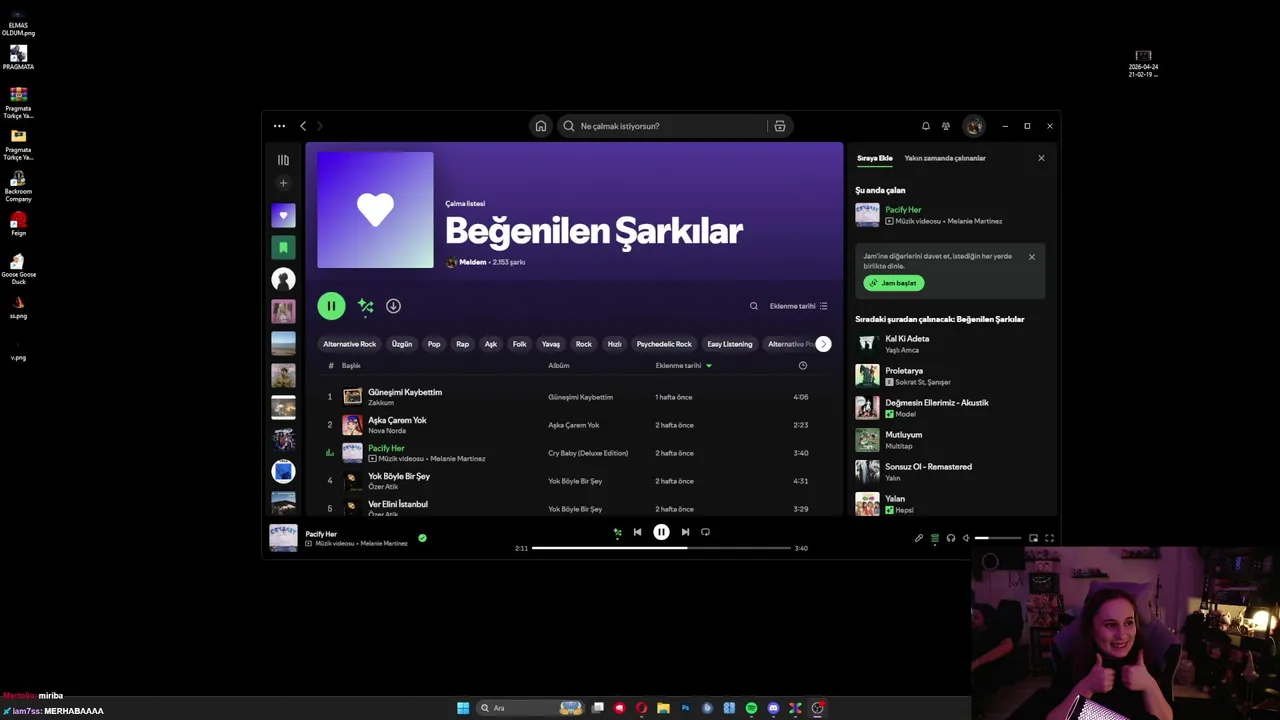Select the Rap filter chip
The image size is (1280, 720).
tap(462, 344)
